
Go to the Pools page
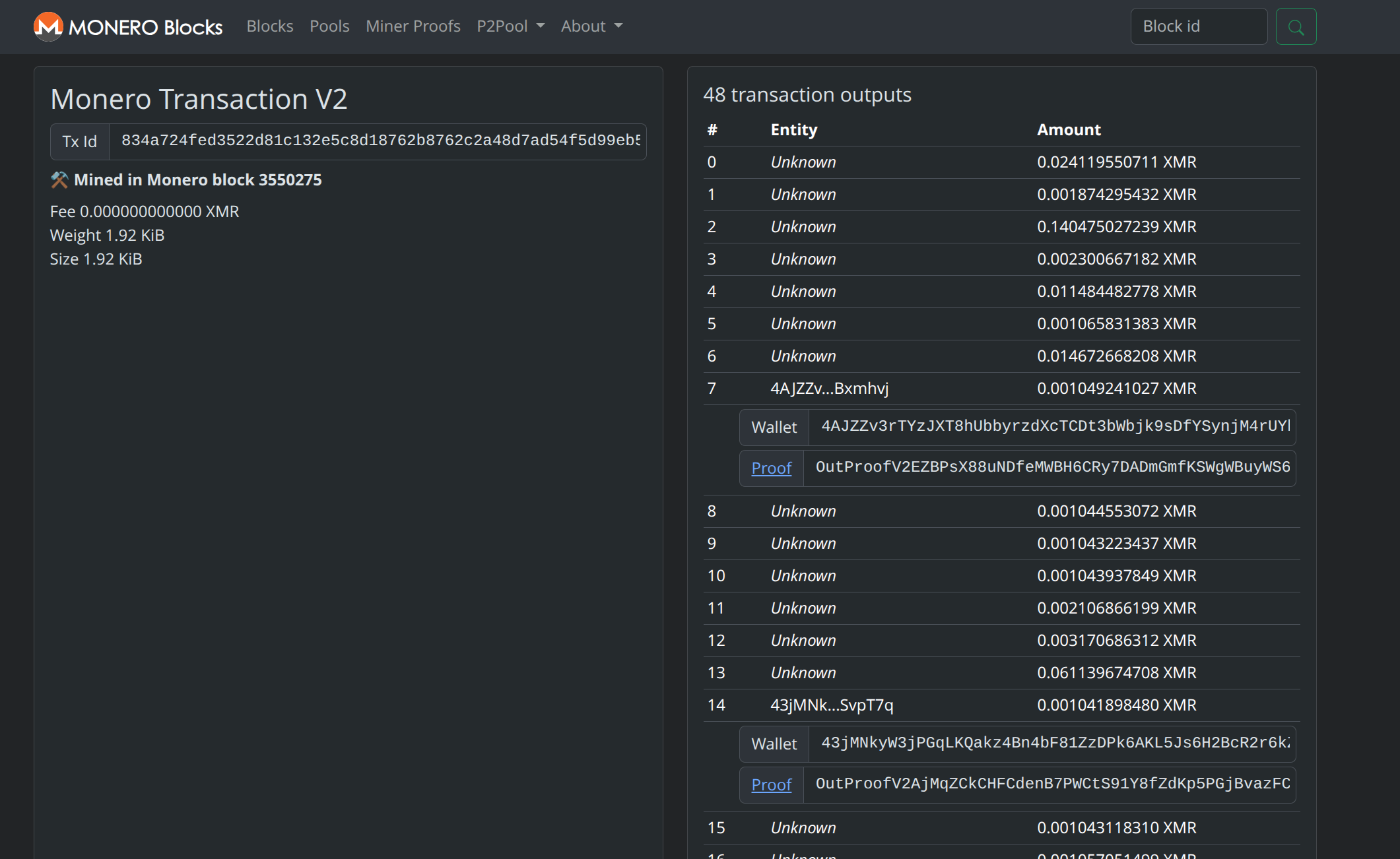click(329, 26)
